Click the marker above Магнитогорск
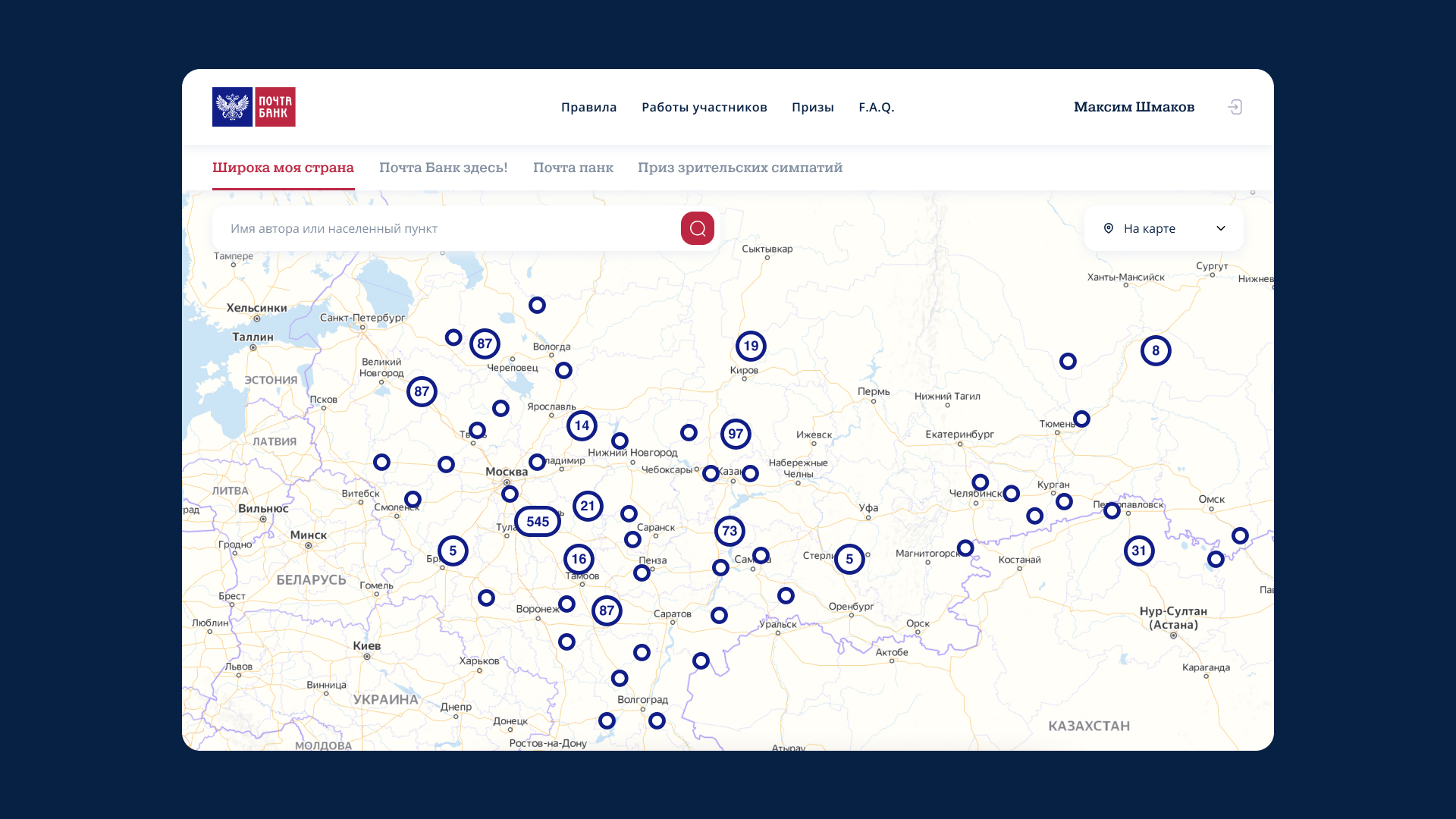 [965, 548]
